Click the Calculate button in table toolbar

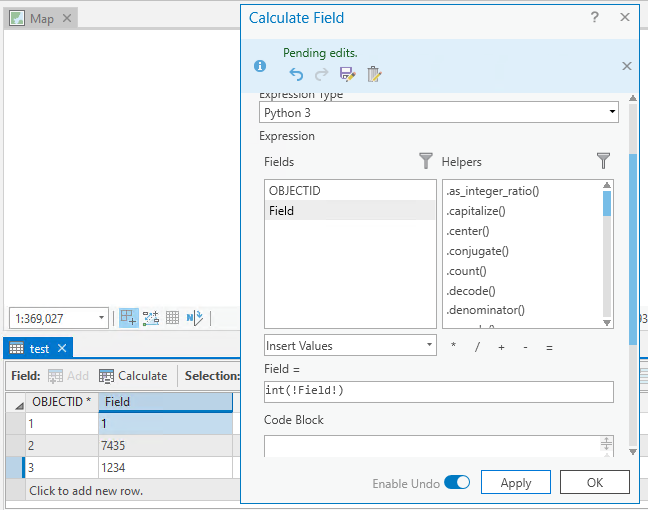pos(133,376)
